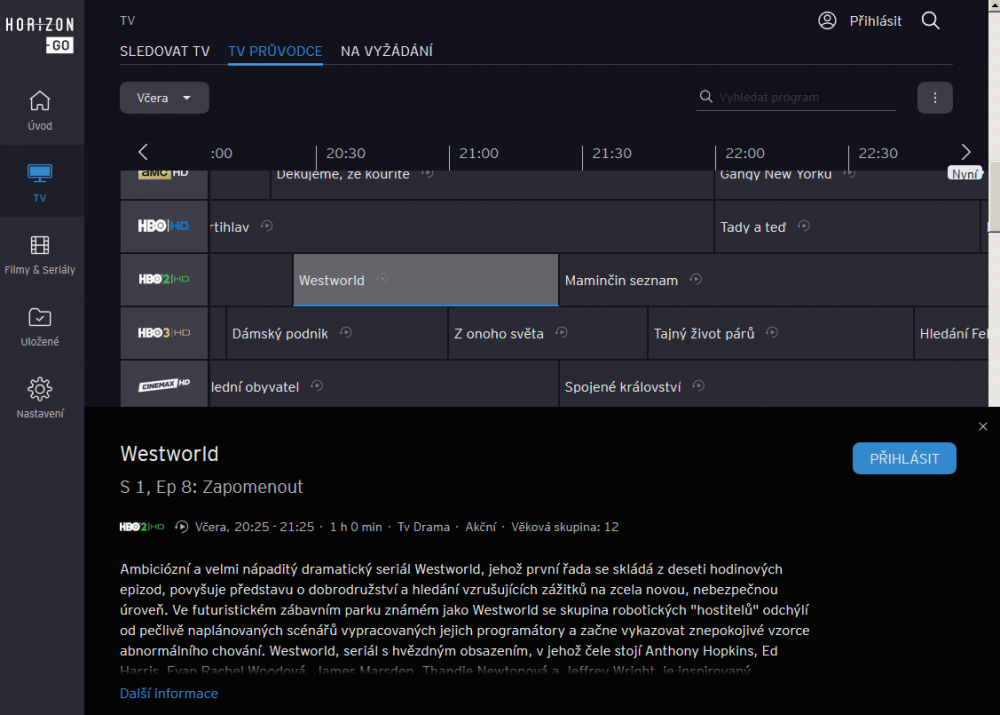The height and width of the screenshot is (715, 1000).
Task: Click the blue Přihlásit button
Action: [904, 458]
